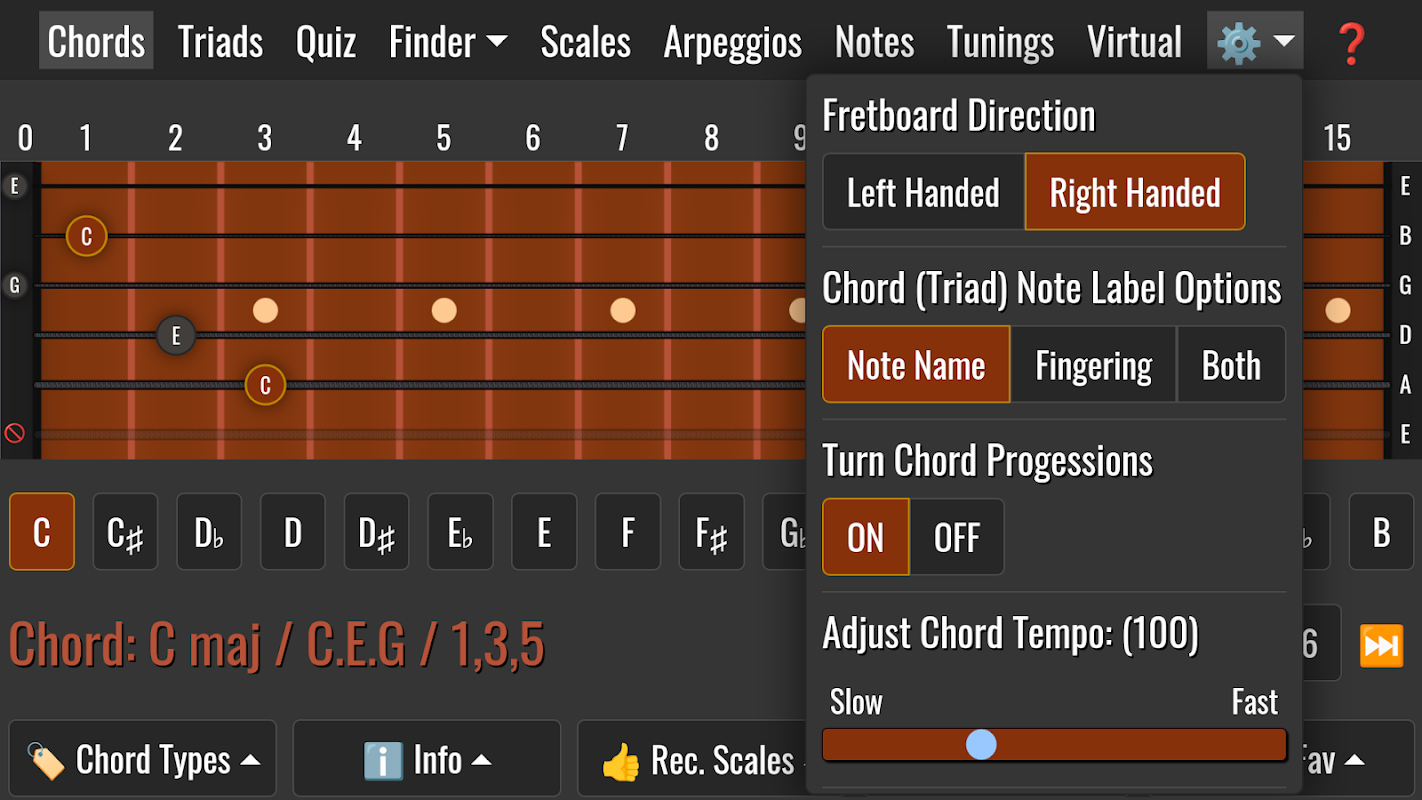Click the open G string marker
This screenshot has width=1422, height=800.
pyautogui.click(x=14, y=285)
